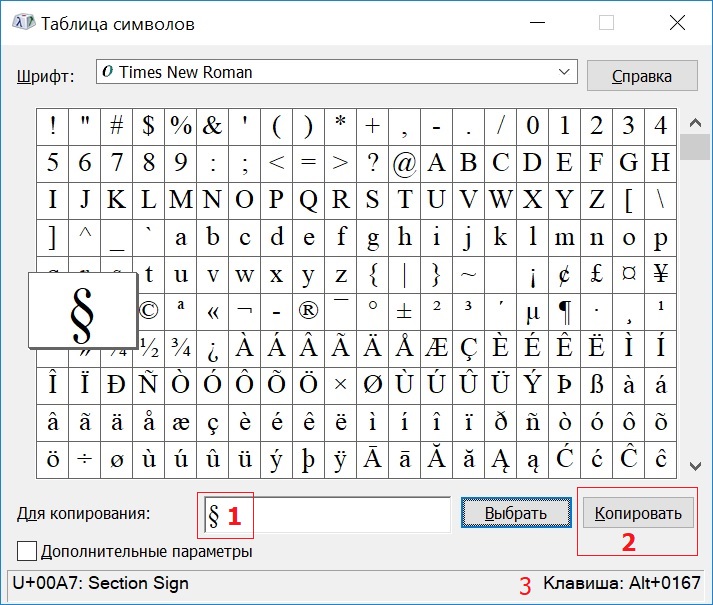
Task: Select the pound £ symbol cell
Action: [597, 275]
